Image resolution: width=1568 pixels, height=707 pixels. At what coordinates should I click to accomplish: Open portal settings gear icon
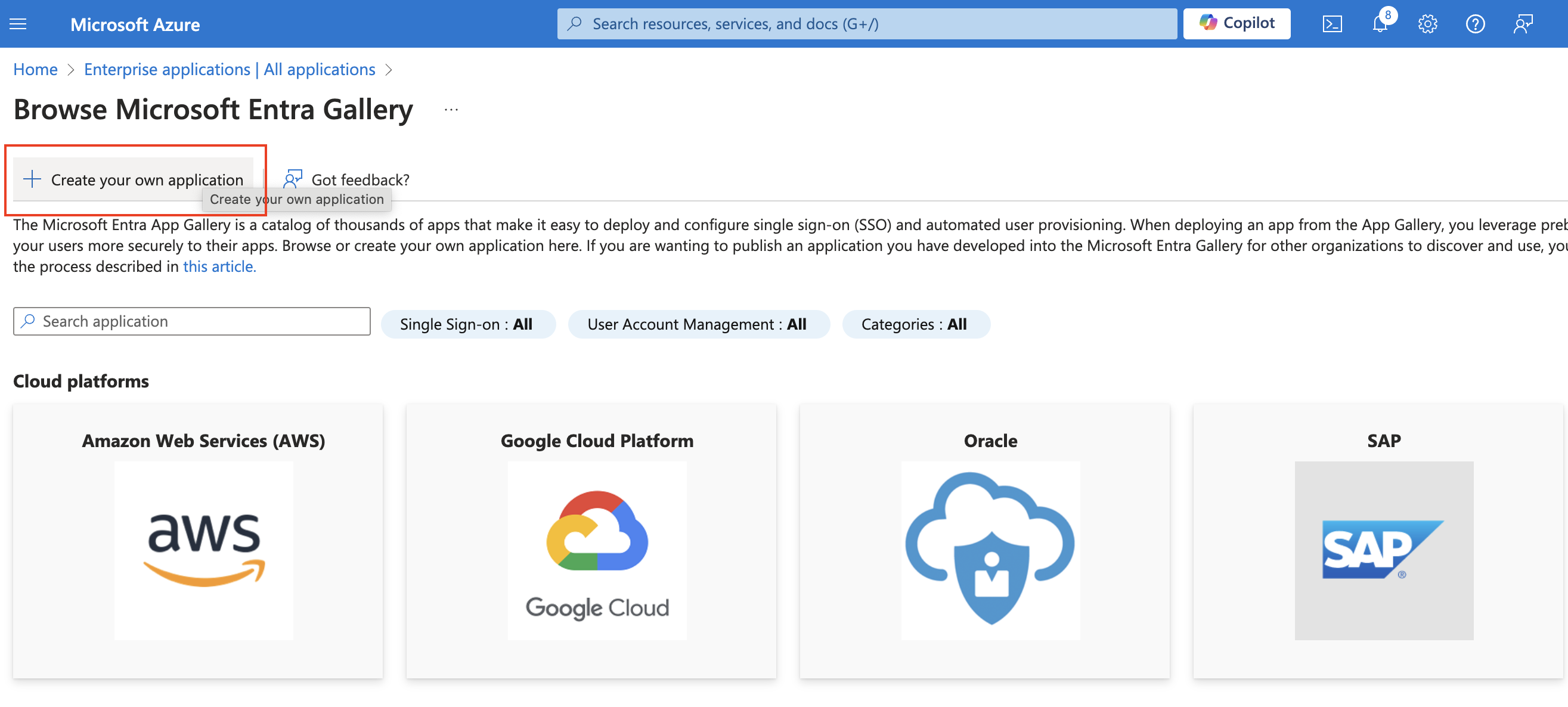coord(1427,24)
